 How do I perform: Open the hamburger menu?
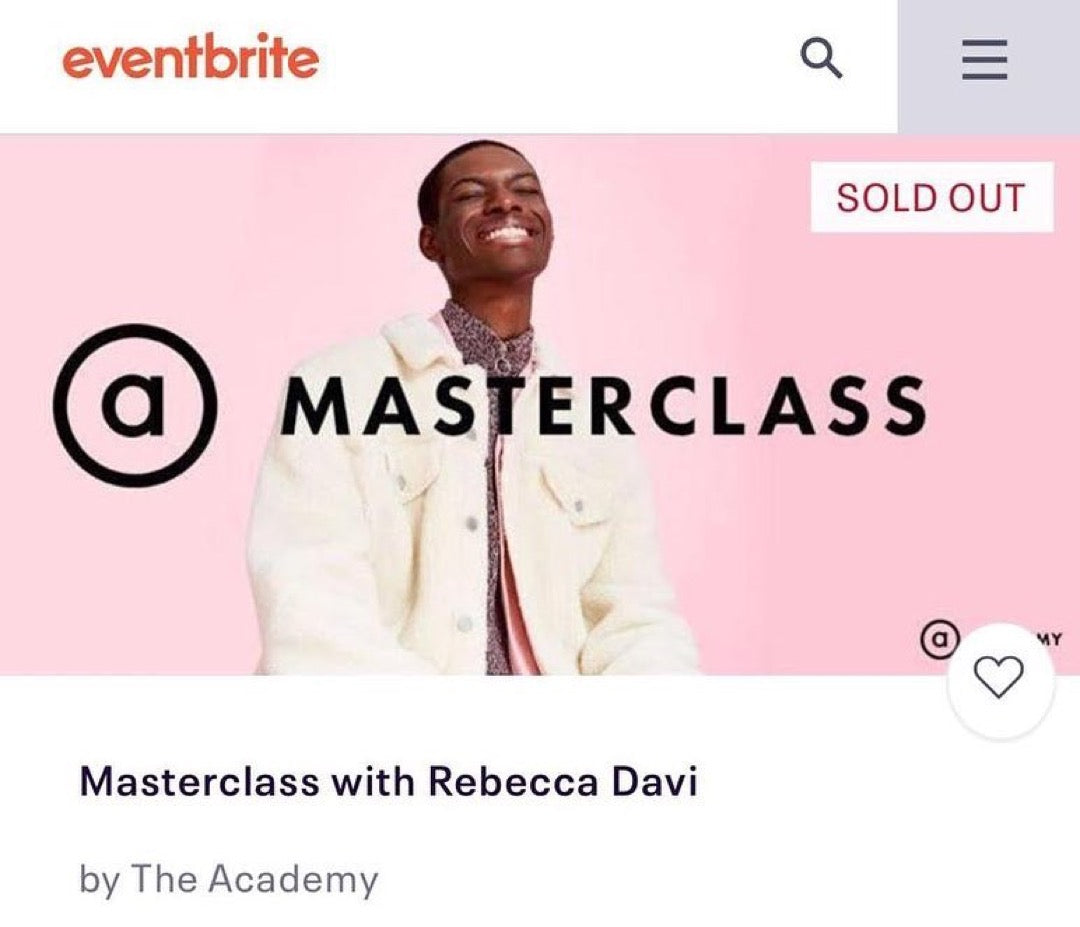(x=985, y=65)
